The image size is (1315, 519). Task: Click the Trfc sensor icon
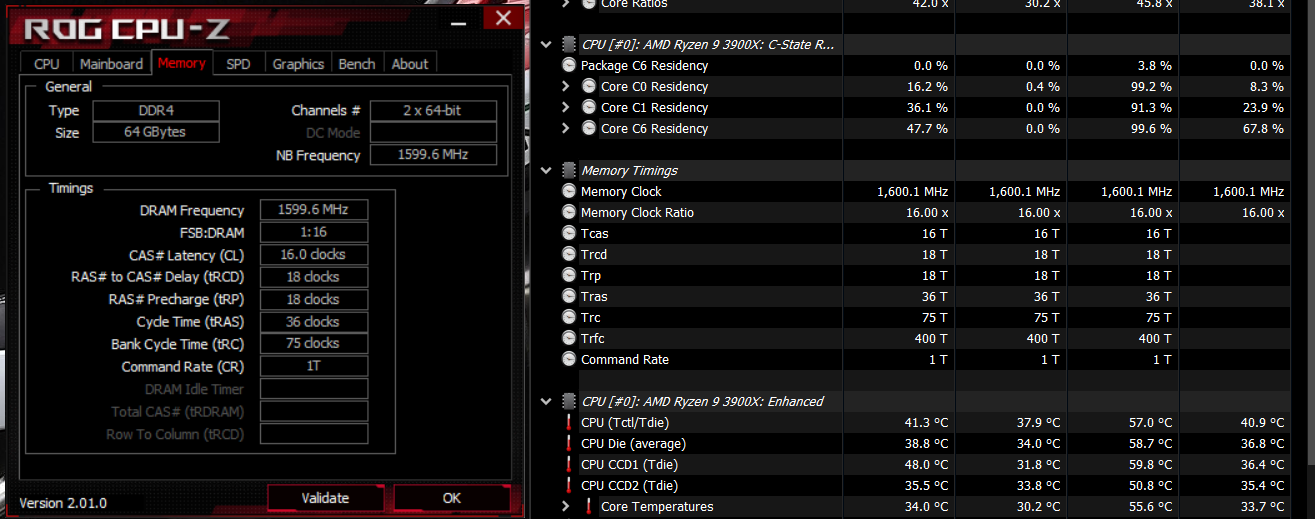(569, 338)
